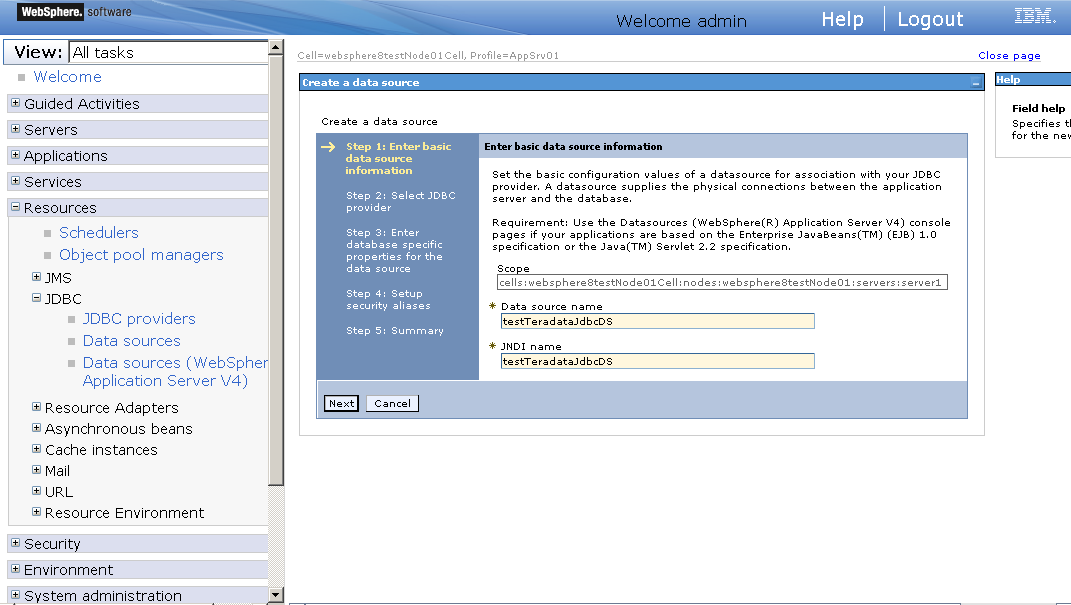This screenshot has height=605, width=1071.
Task: Open Schedulers
Action: [99, 232]
